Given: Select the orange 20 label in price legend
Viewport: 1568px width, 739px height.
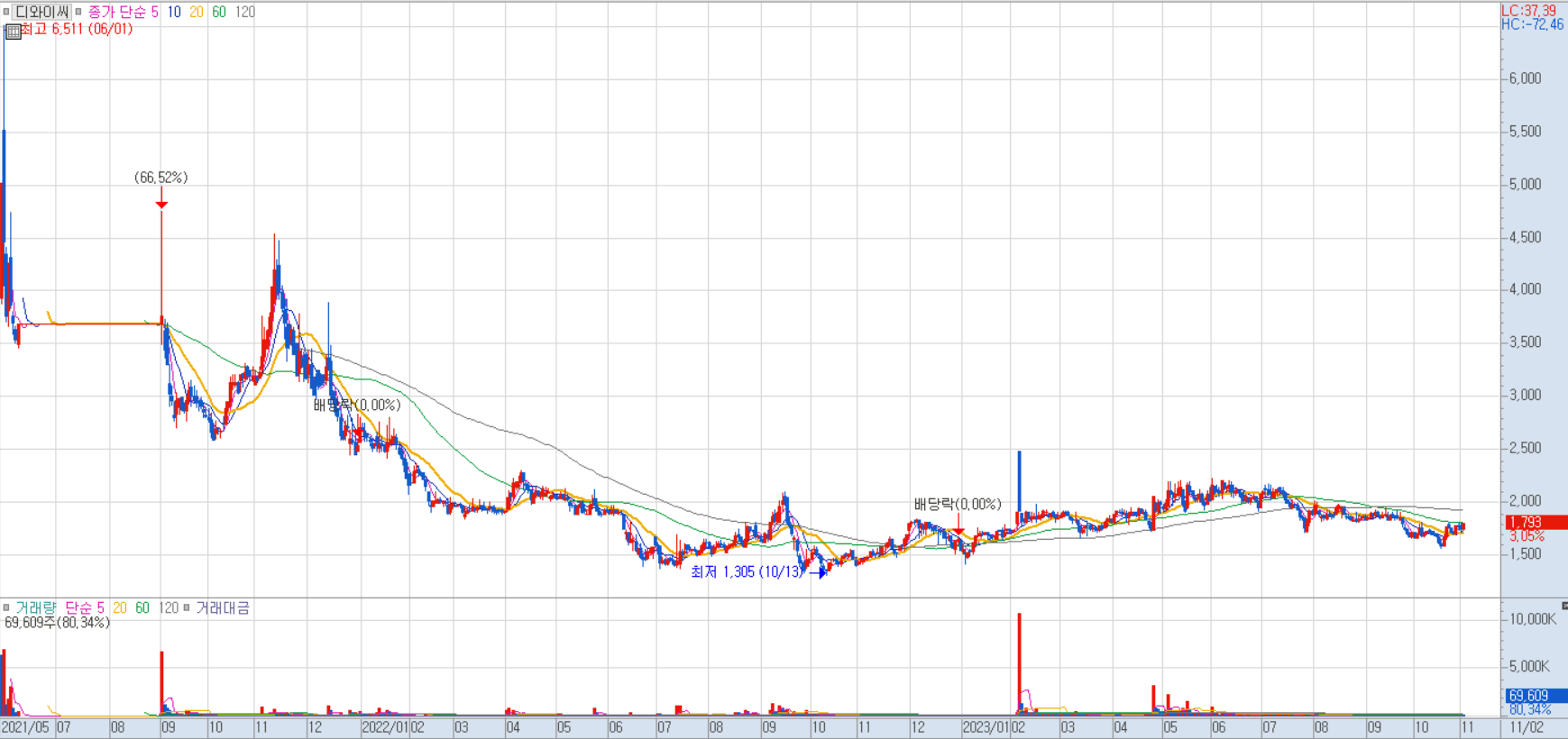Looking at the screenshot, I should (197, 13).
